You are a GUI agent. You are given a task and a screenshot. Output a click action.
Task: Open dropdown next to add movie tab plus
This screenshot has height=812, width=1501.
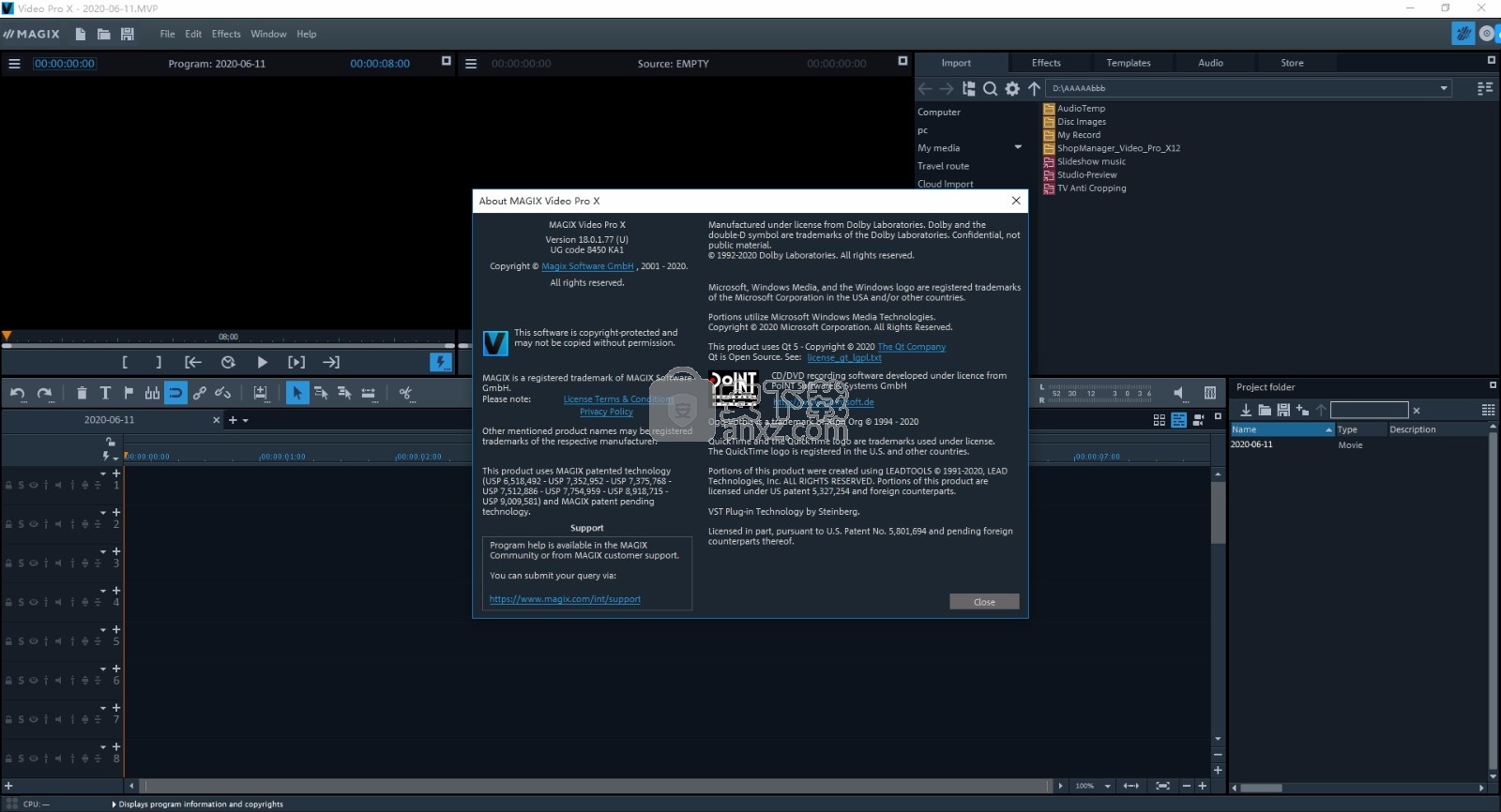point(246,420)
